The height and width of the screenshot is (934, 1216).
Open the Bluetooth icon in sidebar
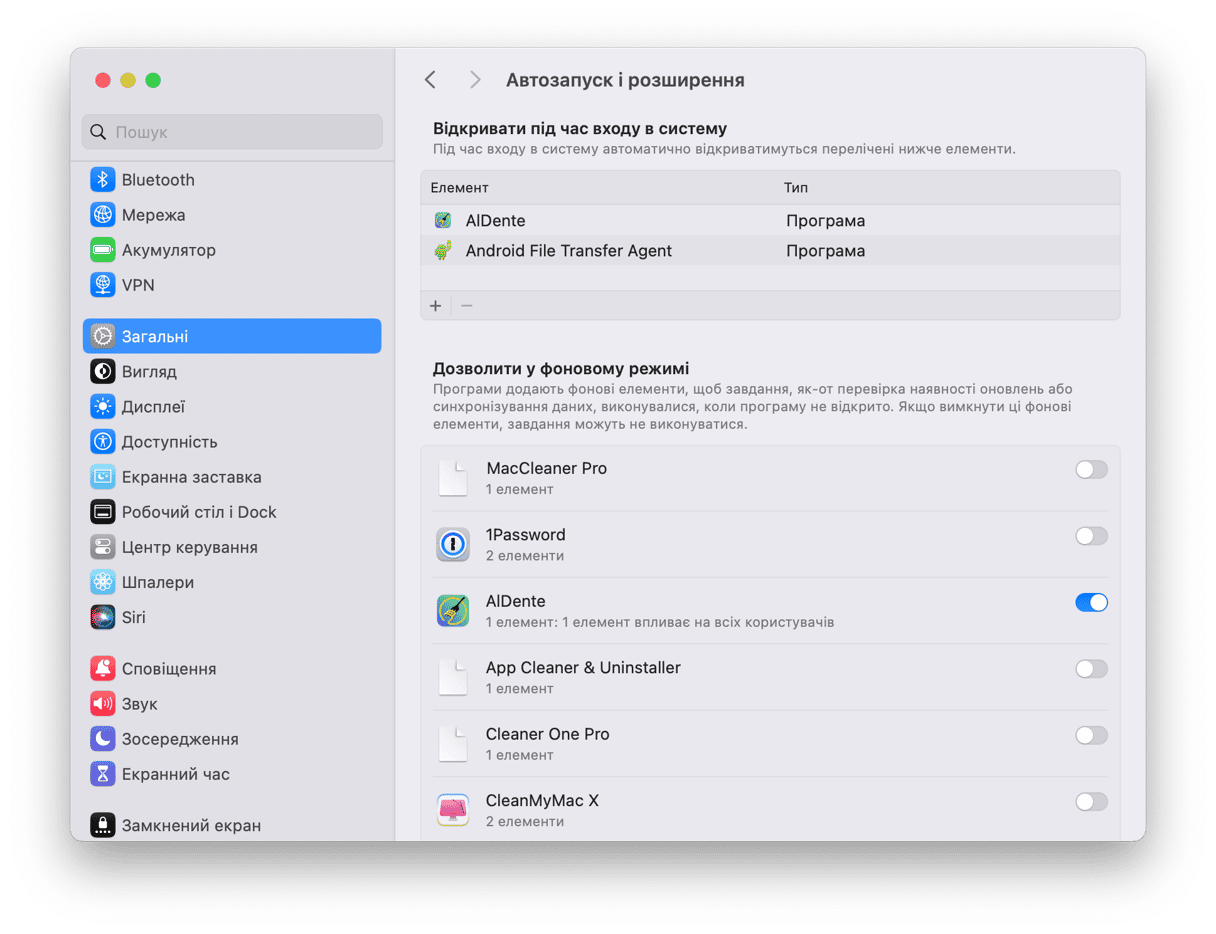tap(103, 180)
